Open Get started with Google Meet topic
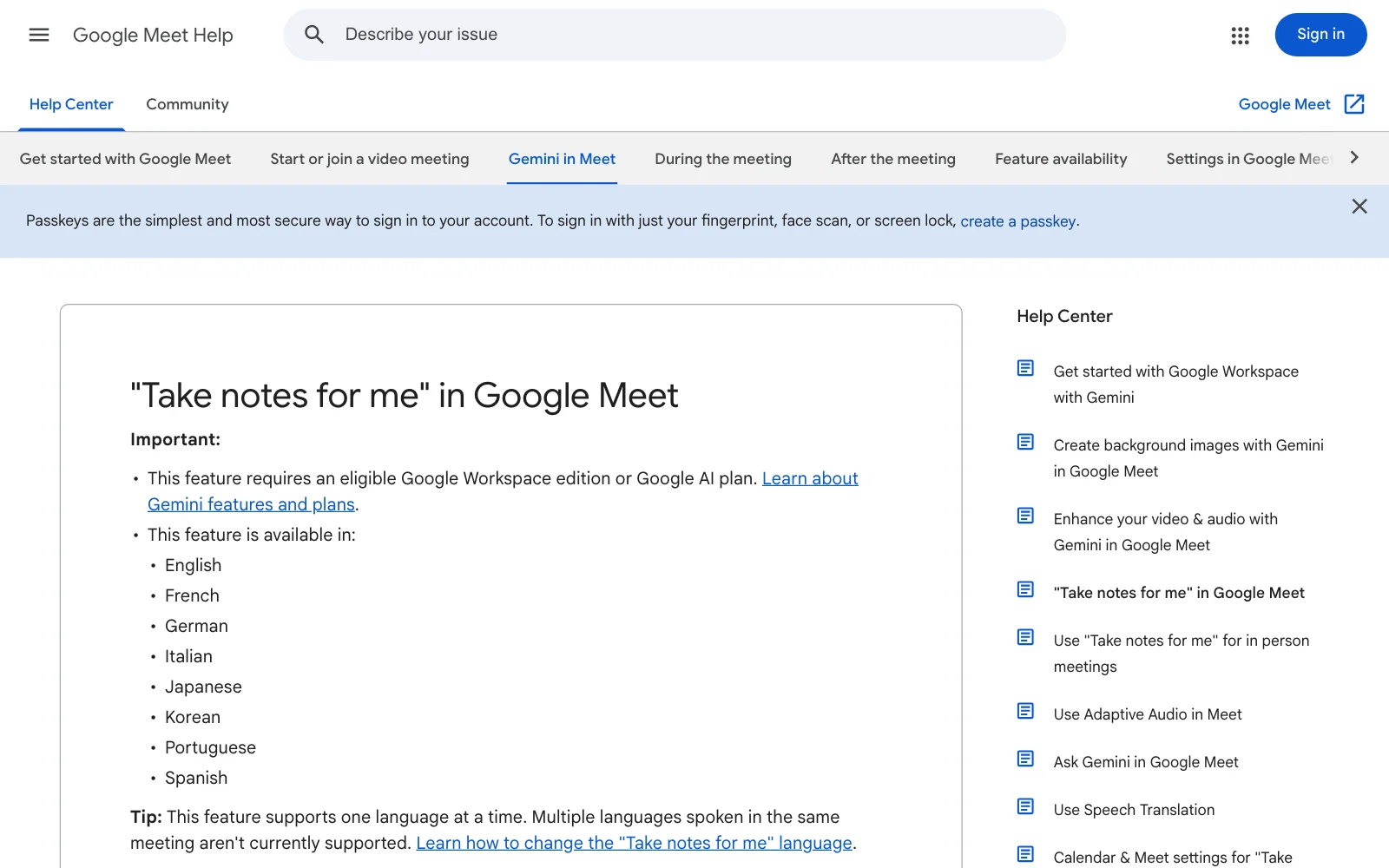The width and height of the screenshot is (1389, 868). (x=125, y=159)
